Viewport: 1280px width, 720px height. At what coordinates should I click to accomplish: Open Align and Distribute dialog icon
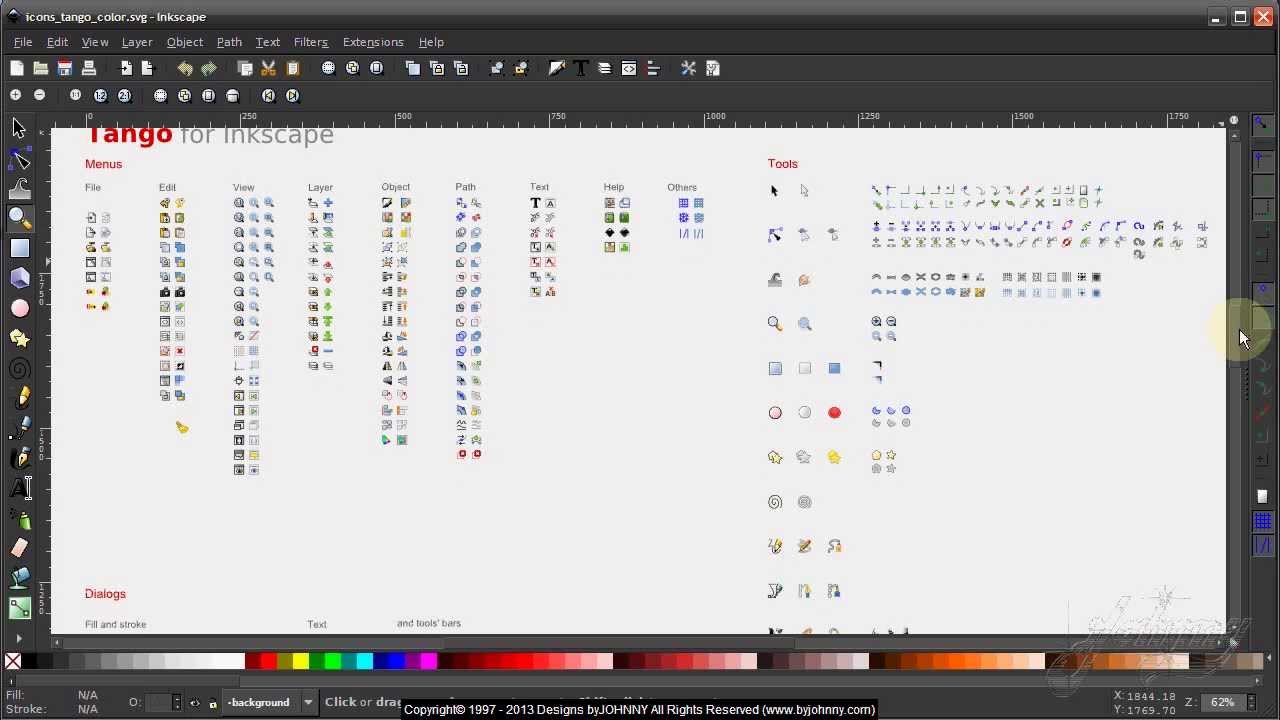coord(653,68)
